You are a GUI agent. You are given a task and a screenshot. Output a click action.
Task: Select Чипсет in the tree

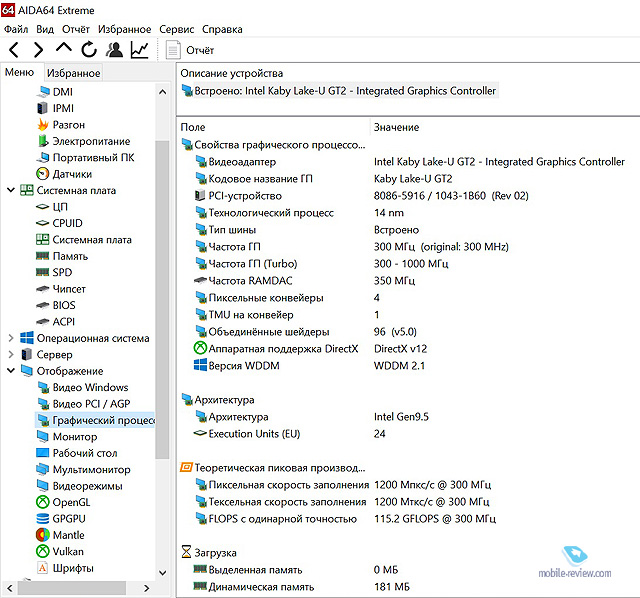[61, 289]
